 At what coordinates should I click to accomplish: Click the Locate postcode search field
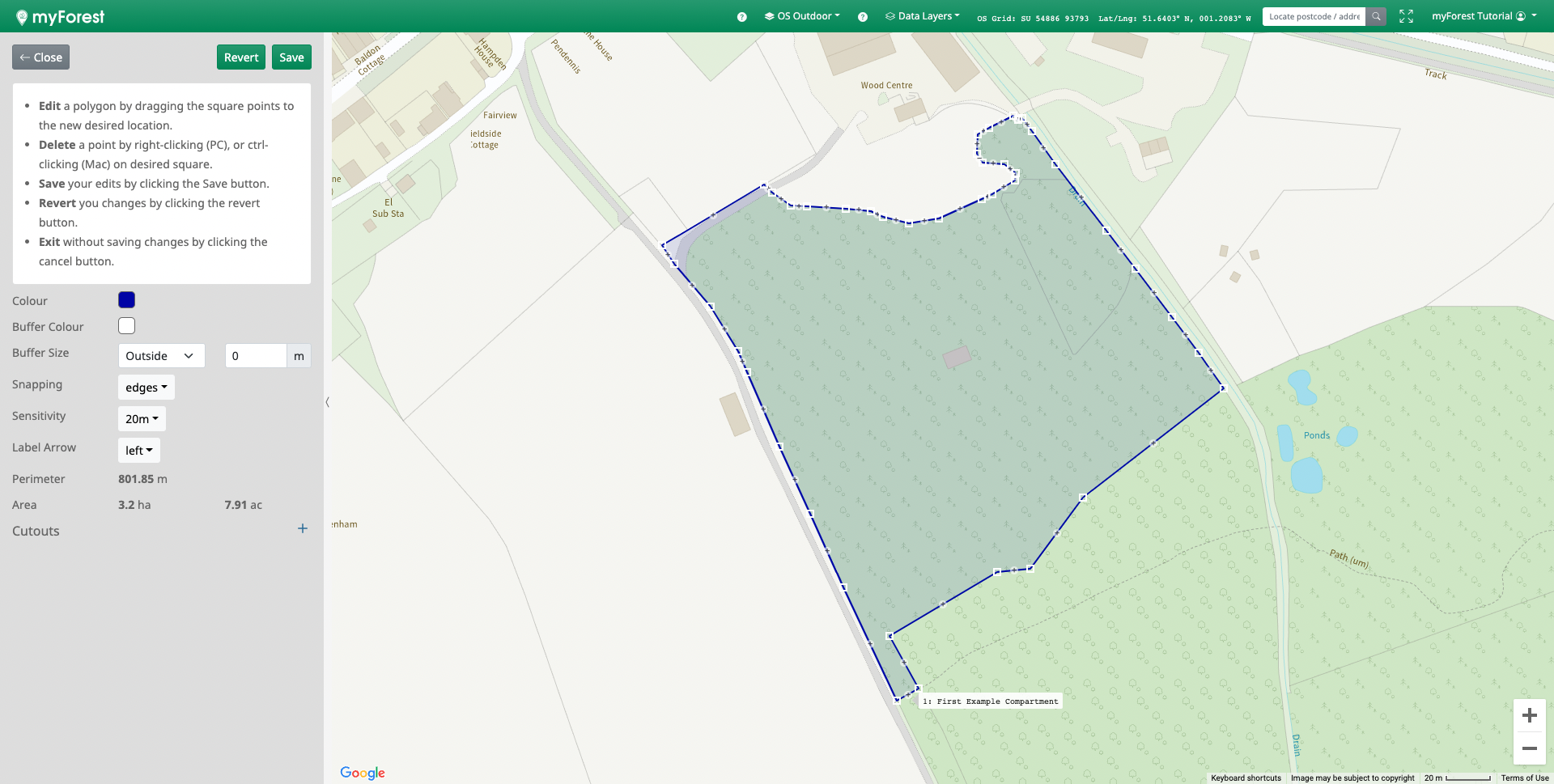click(1313, 16)
